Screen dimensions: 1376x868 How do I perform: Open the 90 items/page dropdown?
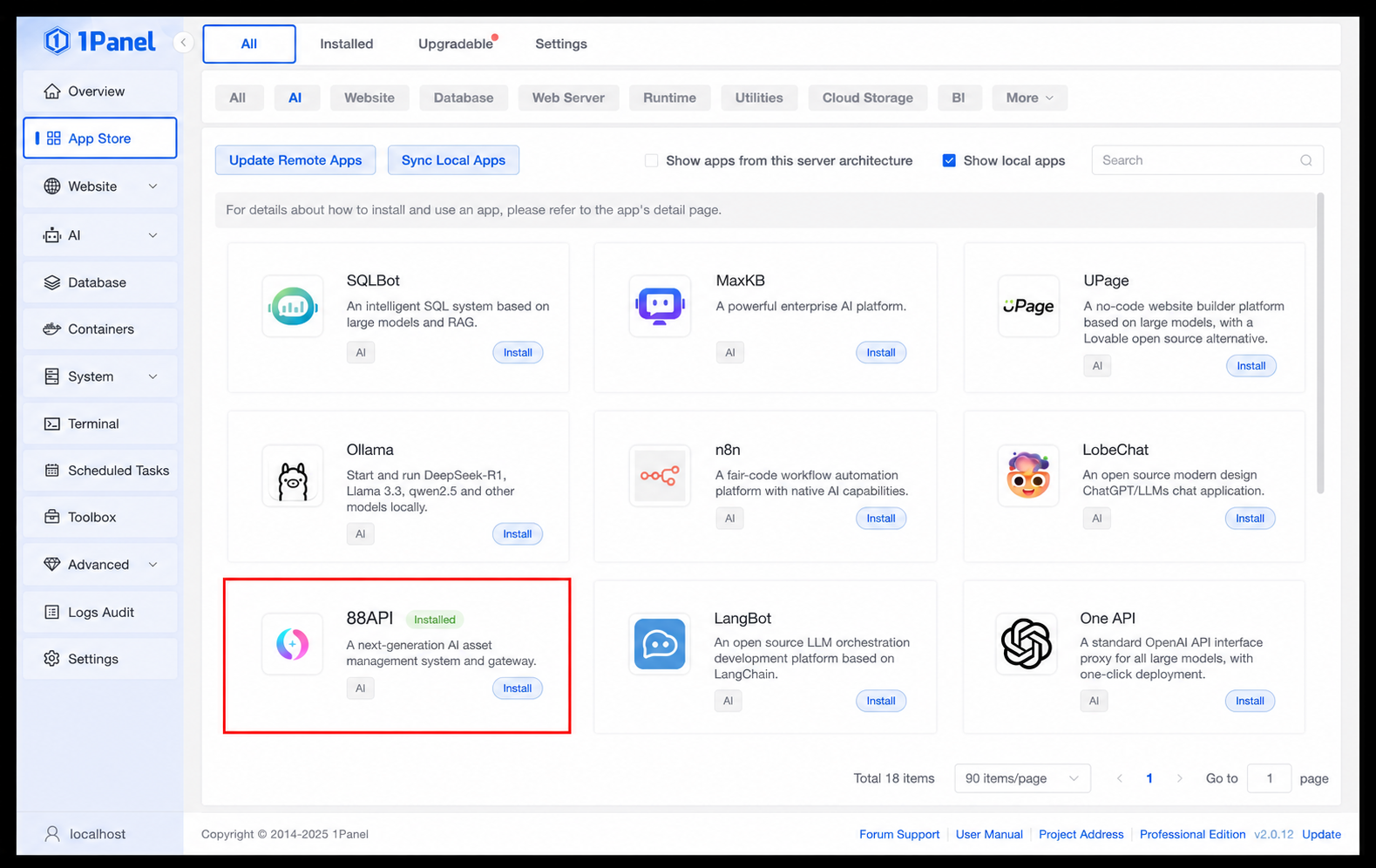point(1022,778)
